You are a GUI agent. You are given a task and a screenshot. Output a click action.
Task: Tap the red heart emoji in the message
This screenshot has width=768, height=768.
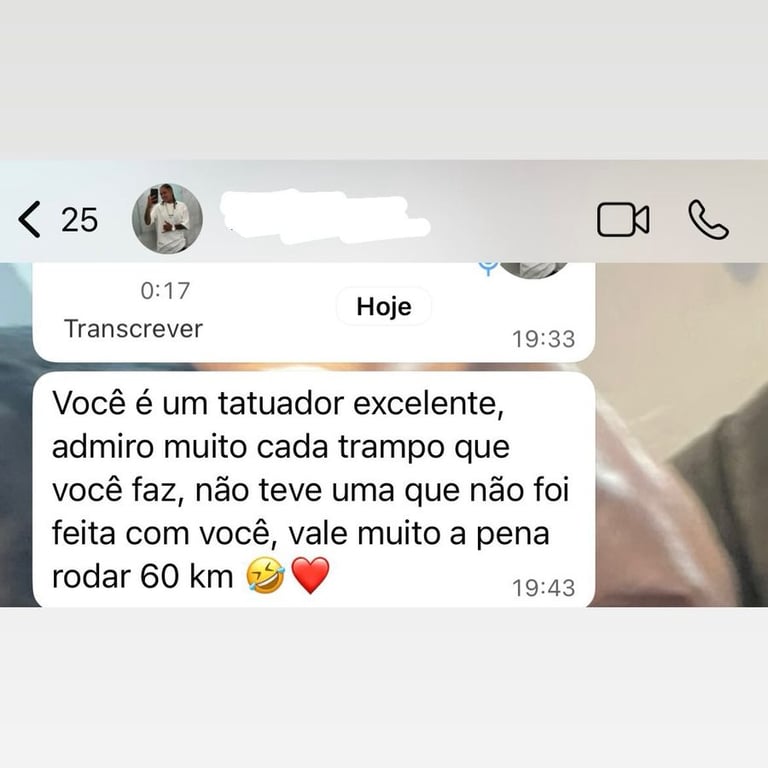[x=311, y=575]
